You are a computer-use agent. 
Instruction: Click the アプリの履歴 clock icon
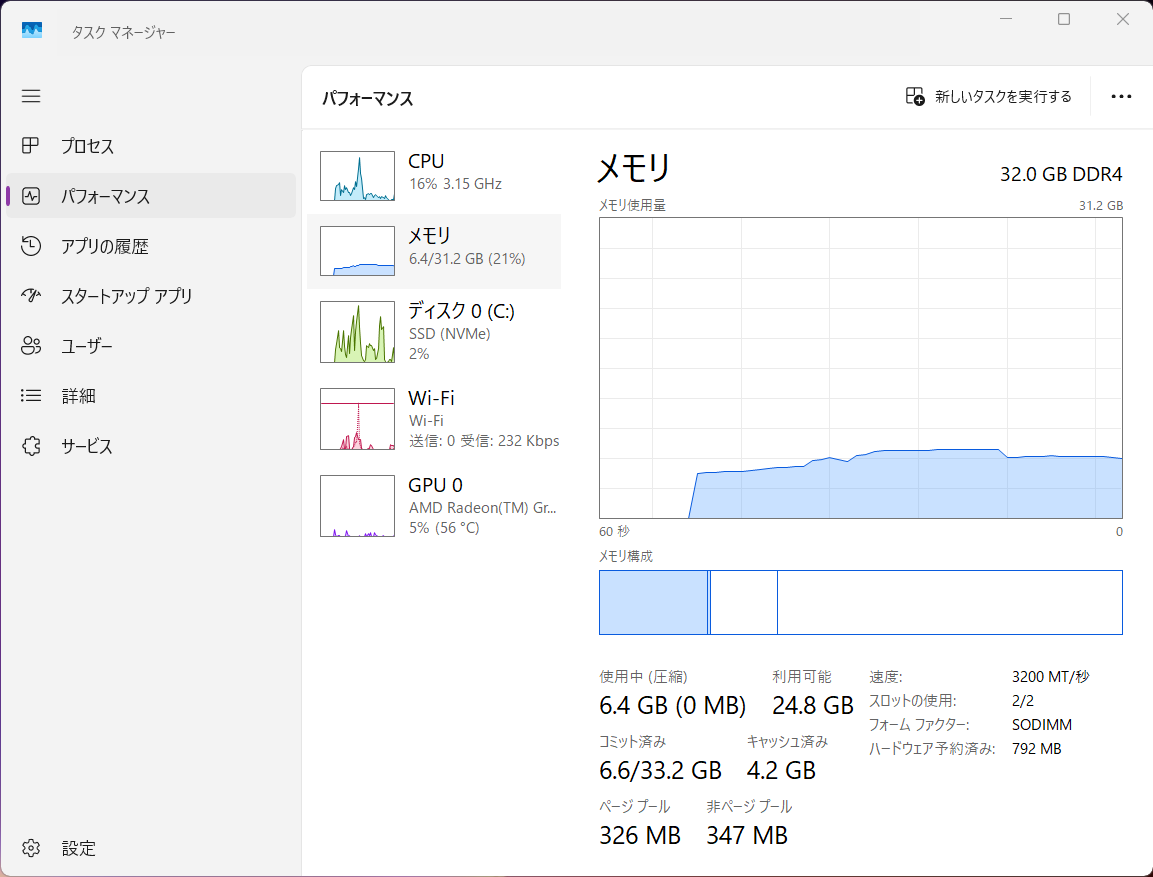coord(31,246)
